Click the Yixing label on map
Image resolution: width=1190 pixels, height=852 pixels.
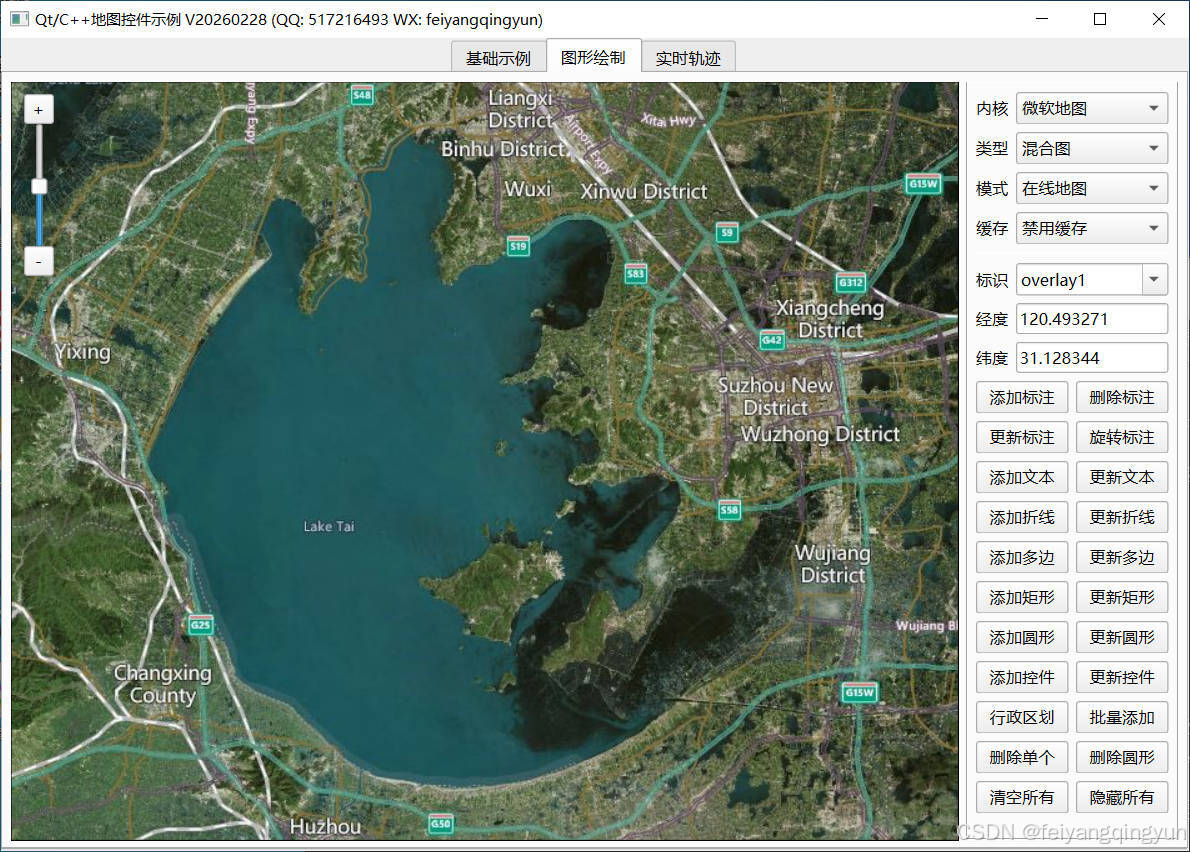coord(83,352)
